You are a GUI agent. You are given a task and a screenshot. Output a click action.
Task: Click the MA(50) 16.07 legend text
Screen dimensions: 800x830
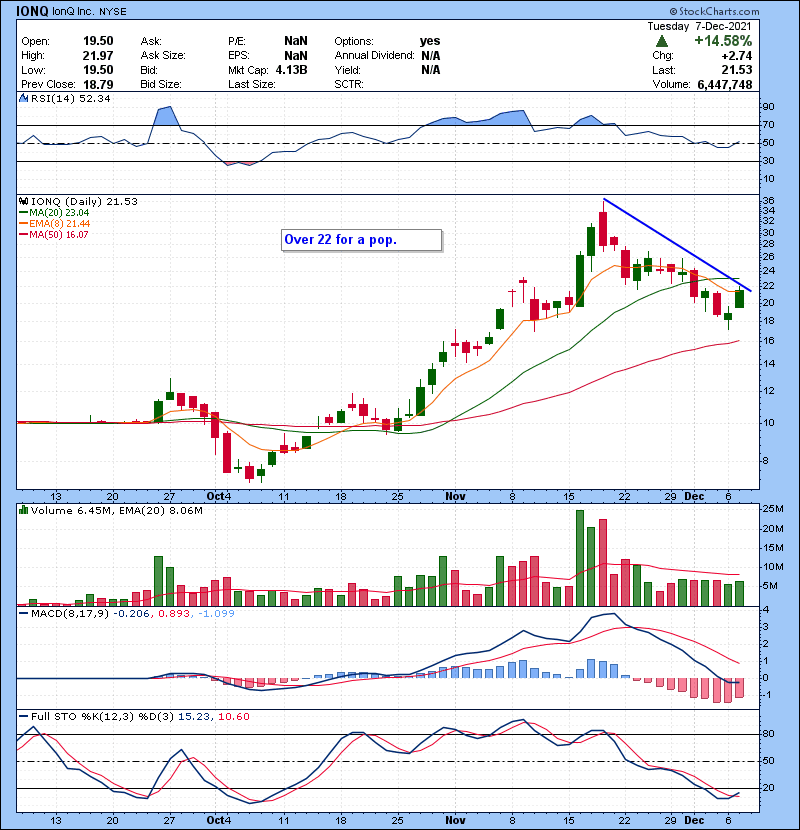[59, 235]
